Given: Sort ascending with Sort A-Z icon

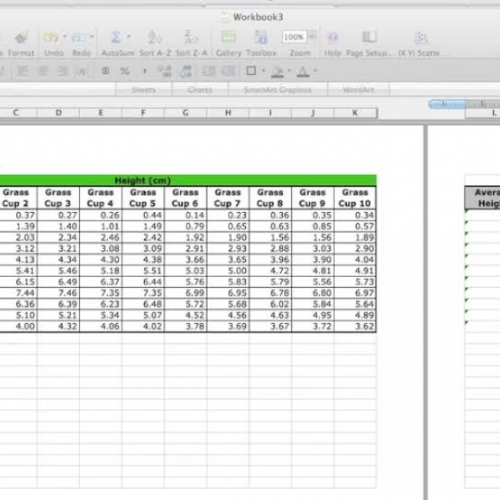Looking at the screenshot, I should (155, 37).
